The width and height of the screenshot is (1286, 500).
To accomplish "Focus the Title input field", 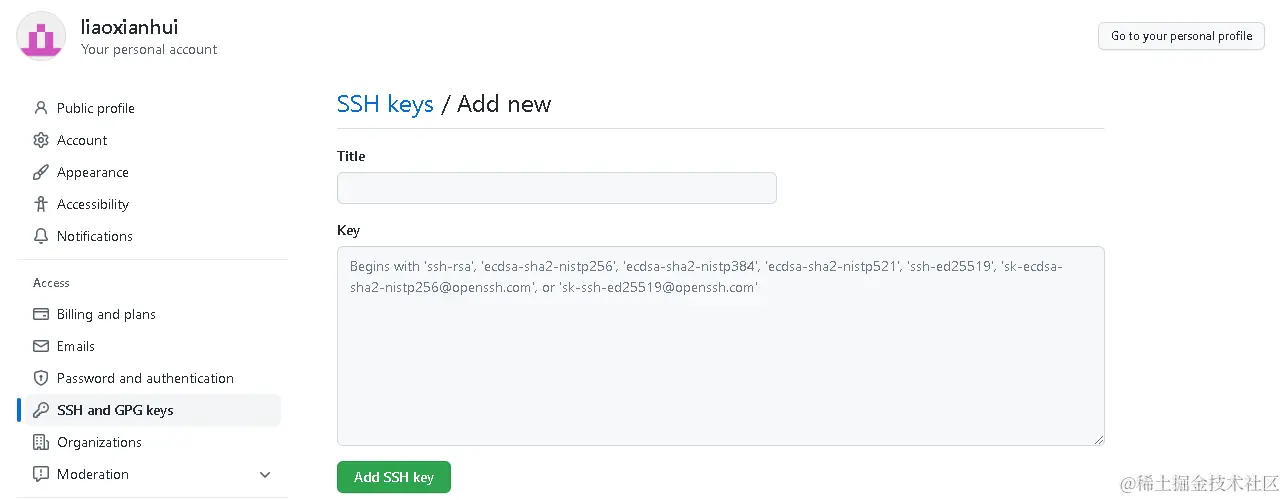I will [x=556, y=188].
